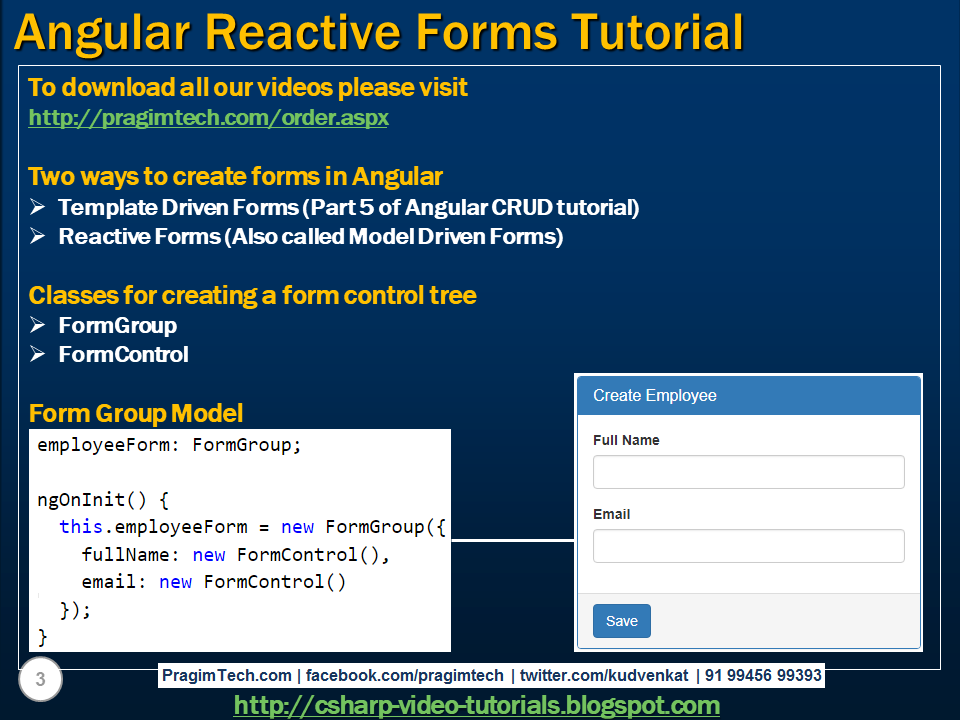Select the bullet arrow beside Template Driven Forms
Image resolution: width=960 pixels, height=720 pixels.
[x=38, y=208]
